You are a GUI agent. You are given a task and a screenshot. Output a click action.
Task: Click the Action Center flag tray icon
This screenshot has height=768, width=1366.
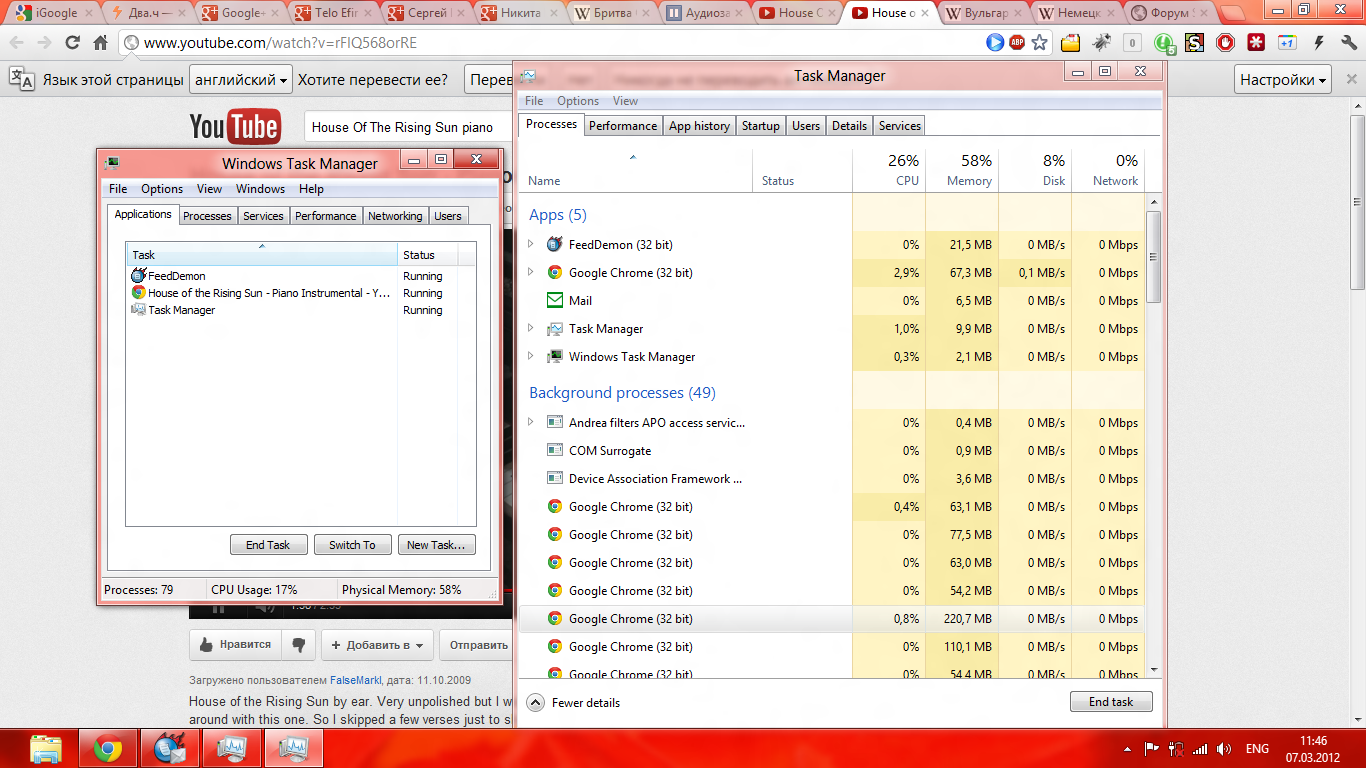(1152, 749)
